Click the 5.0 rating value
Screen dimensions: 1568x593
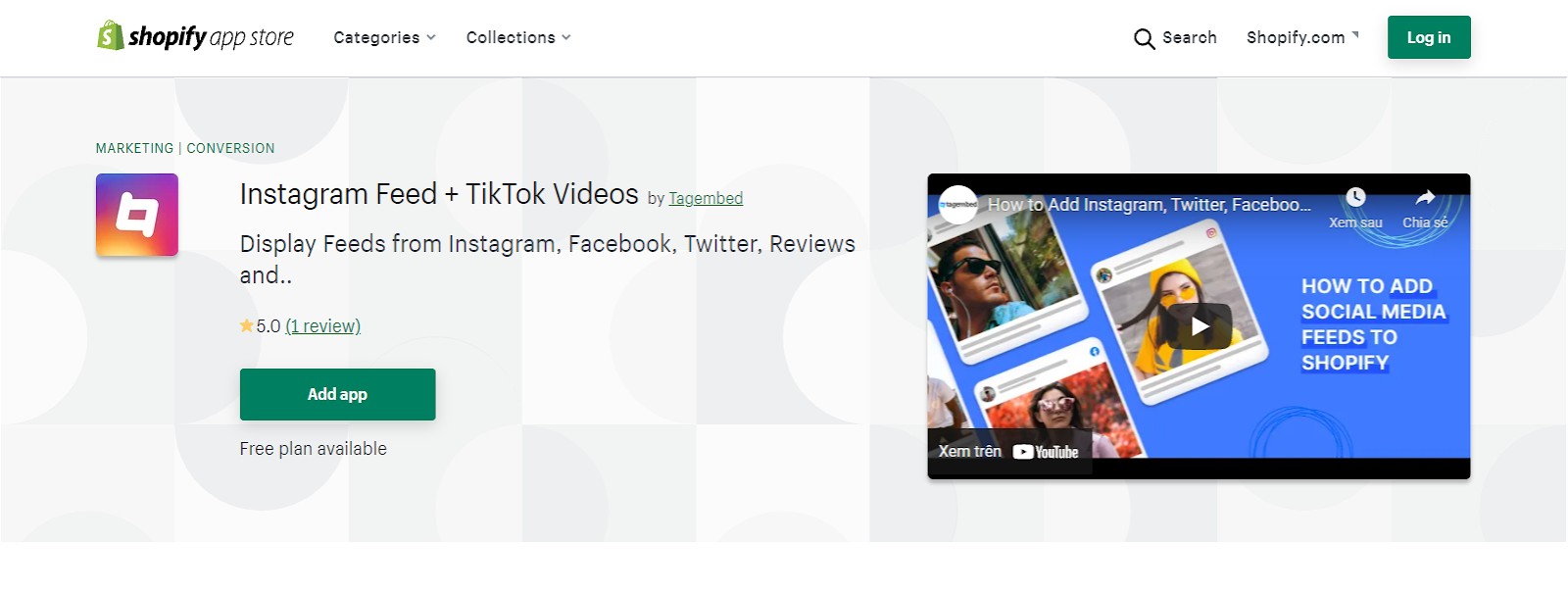[x=269, y=326]
